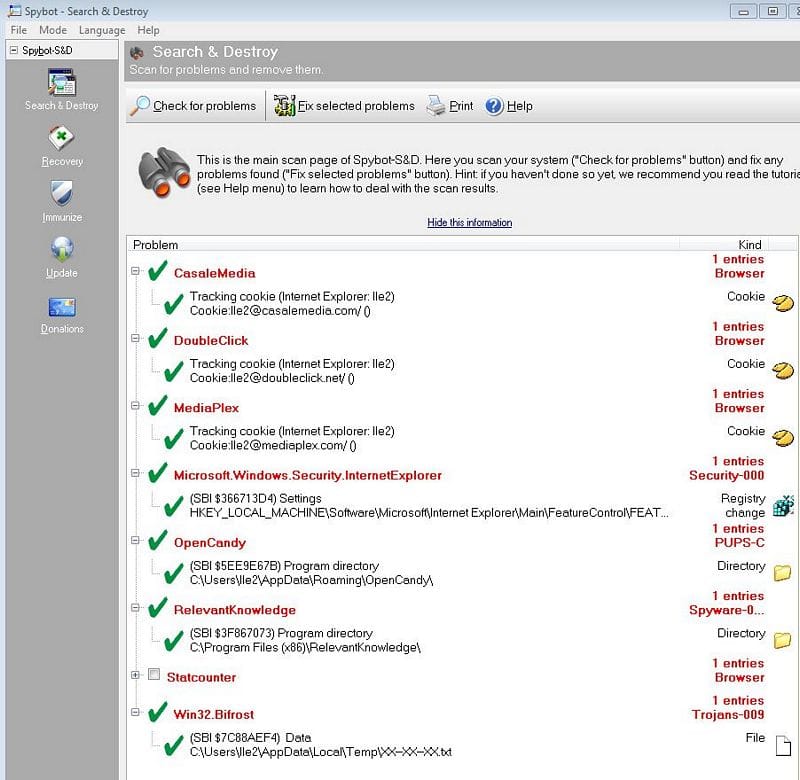Expand the Statcounter tree entry

(135, 676)
